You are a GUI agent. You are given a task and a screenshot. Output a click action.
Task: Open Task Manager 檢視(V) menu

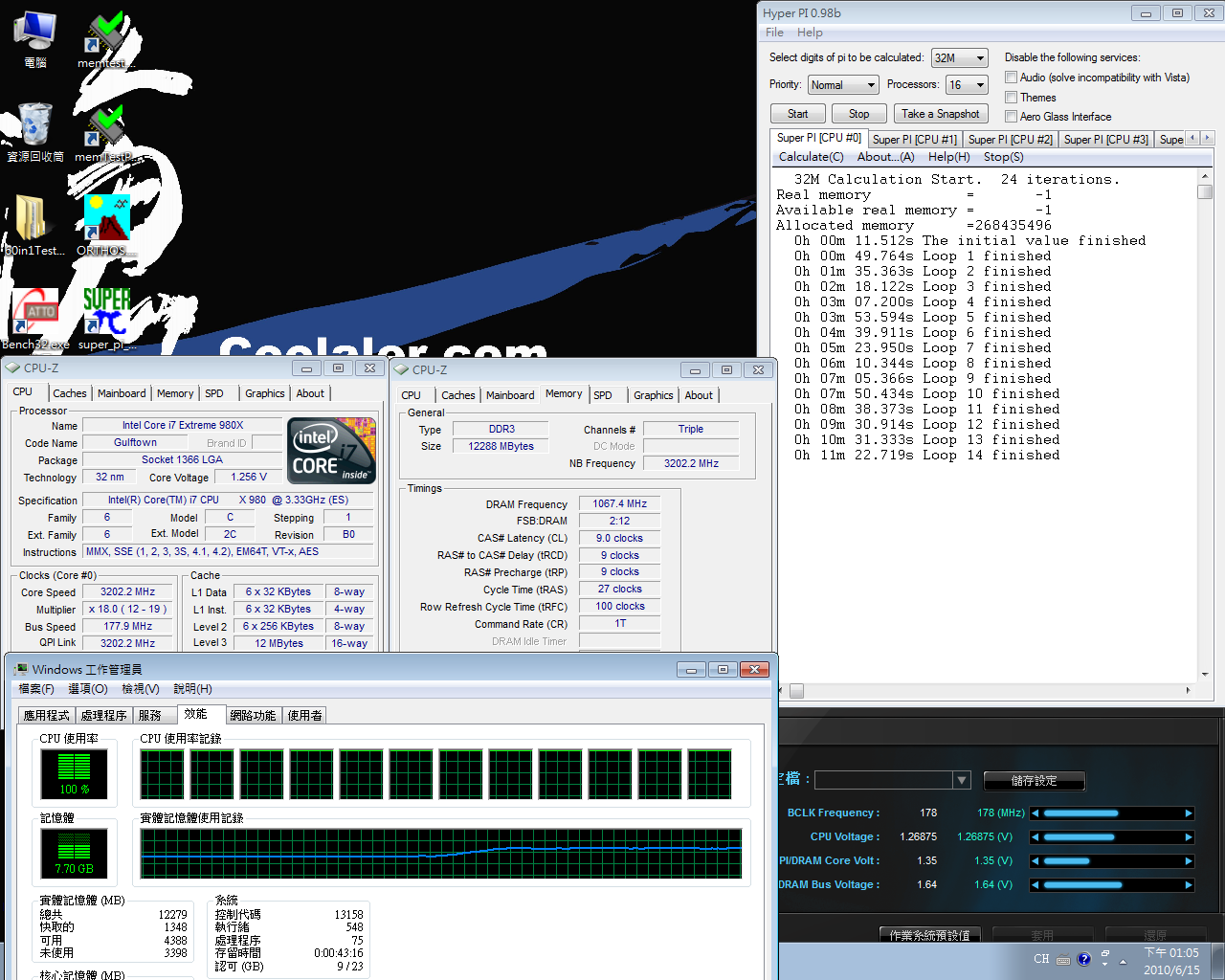141,689
